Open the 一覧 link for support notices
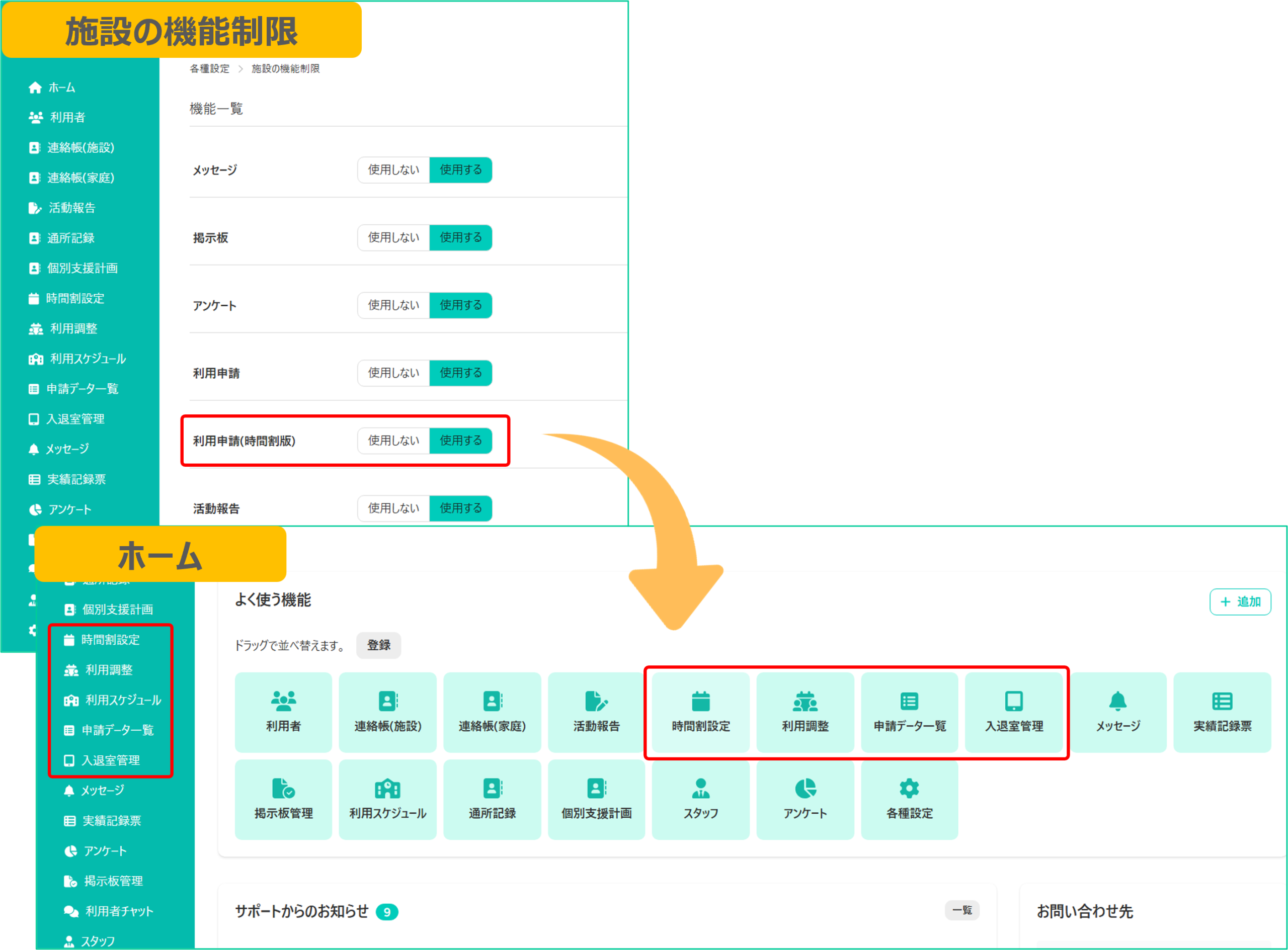Screen dimensions: 1288x950 [x=961, y=910]
